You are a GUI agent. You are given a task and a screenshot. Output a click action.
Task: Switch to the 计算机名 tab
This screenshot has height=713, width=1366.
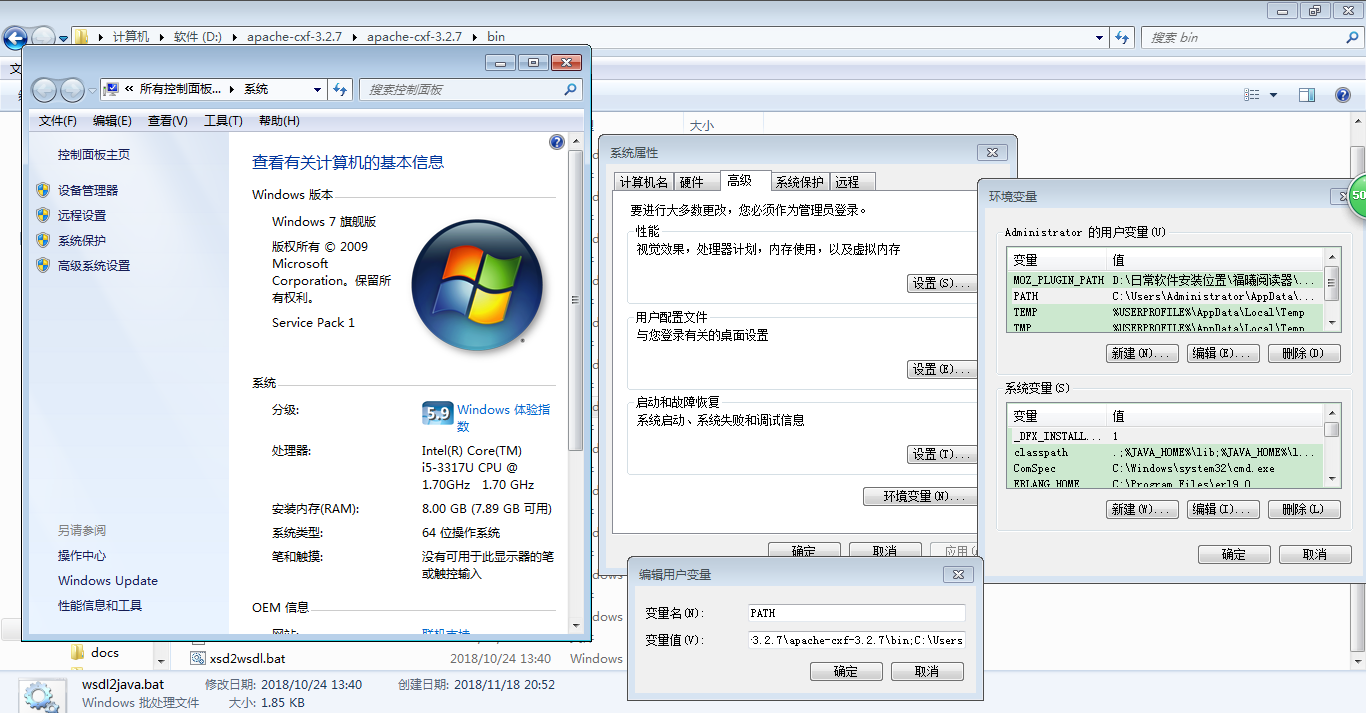click(x=644, y=182)
